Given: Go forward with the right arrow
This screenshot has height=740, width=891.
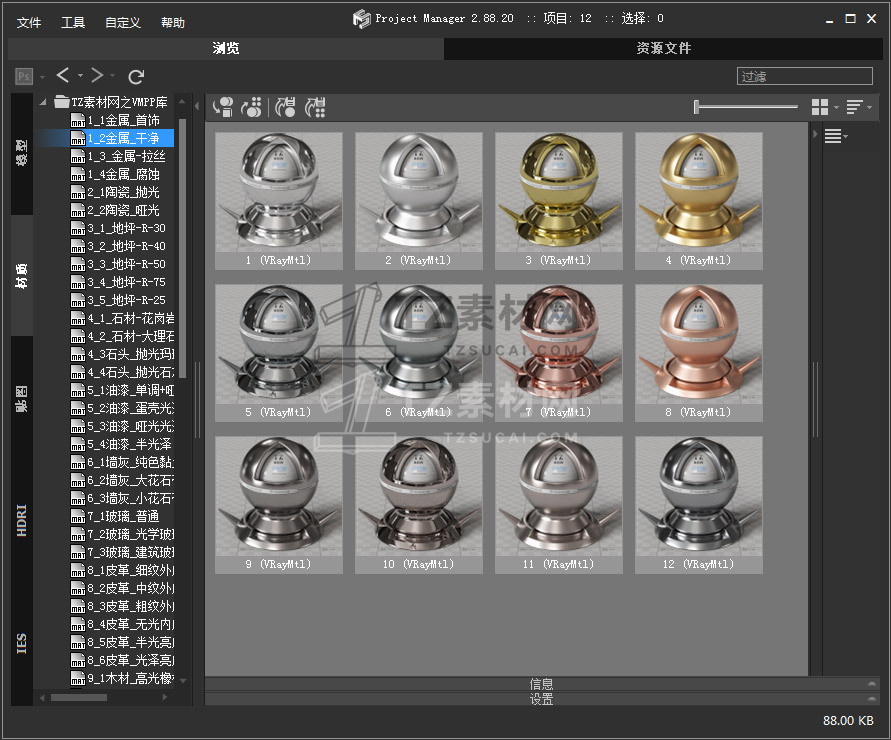Looking at the screenshot, I should [x=97, y=76].
